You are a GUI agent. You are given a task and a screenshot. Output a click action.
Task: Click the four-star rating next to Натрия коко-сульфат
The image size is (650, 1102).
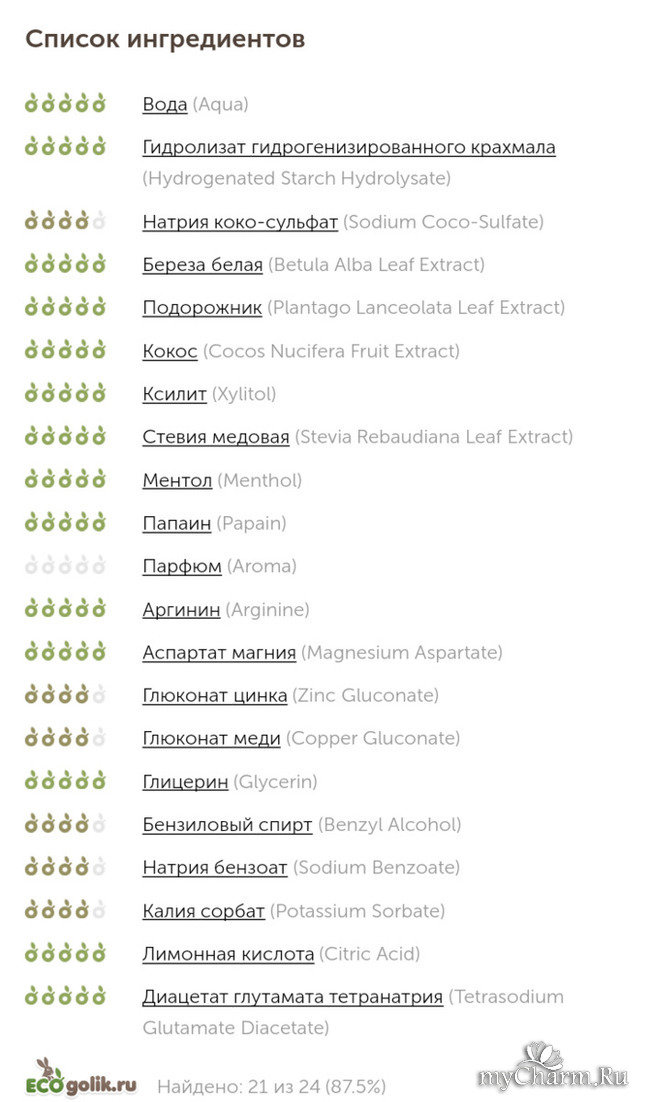pyautogui.click(x=65, y=221)
